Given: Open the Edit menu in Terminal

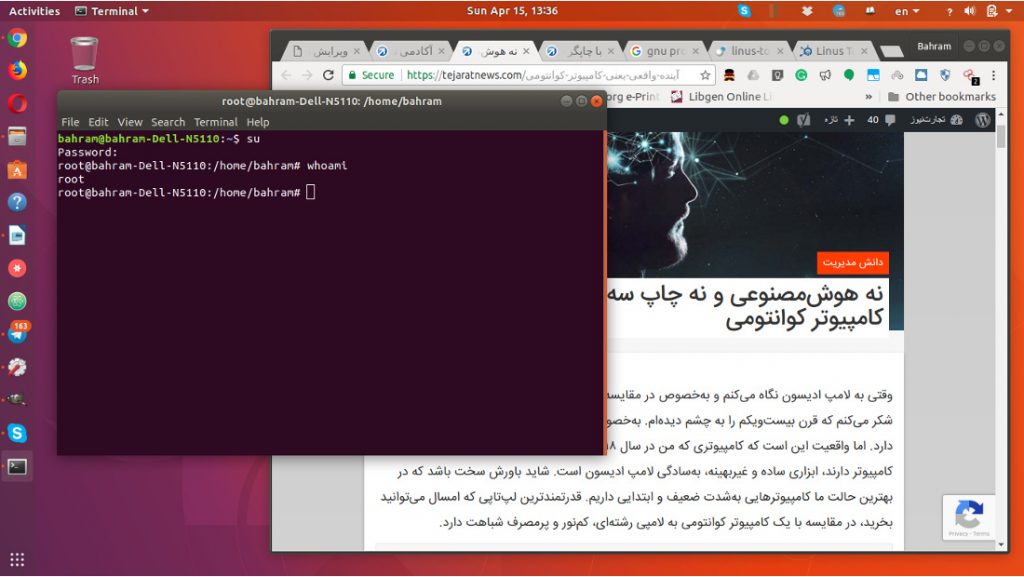Looking at the screenshot, I should [98, 122].
